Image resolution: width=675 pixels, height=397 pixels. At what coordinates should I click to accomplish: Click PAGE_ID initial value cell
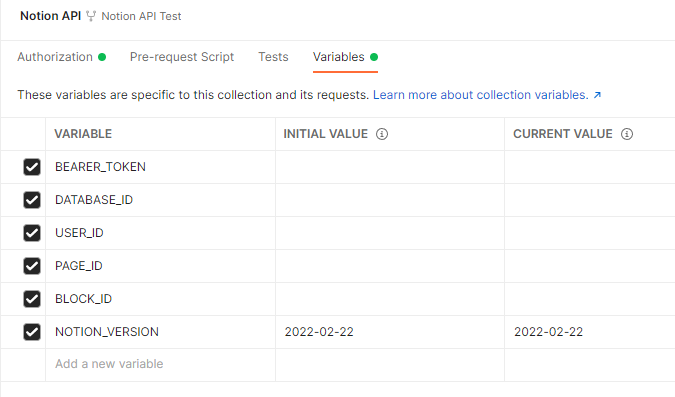pyautogui.click(x=390, y=266)
